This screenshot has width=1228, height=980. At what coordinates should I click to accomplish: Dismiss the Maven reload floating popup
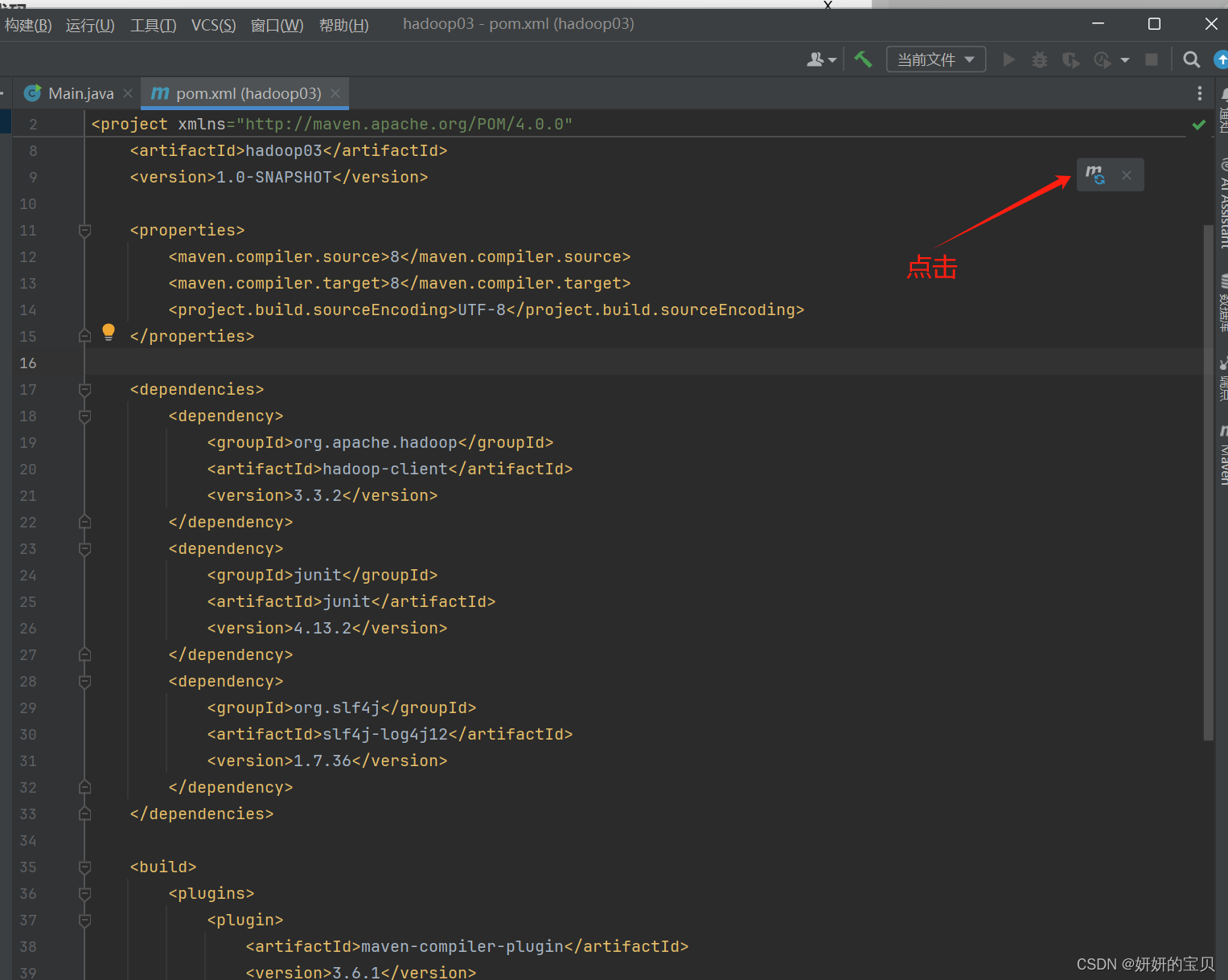[x=1127, y=175]
